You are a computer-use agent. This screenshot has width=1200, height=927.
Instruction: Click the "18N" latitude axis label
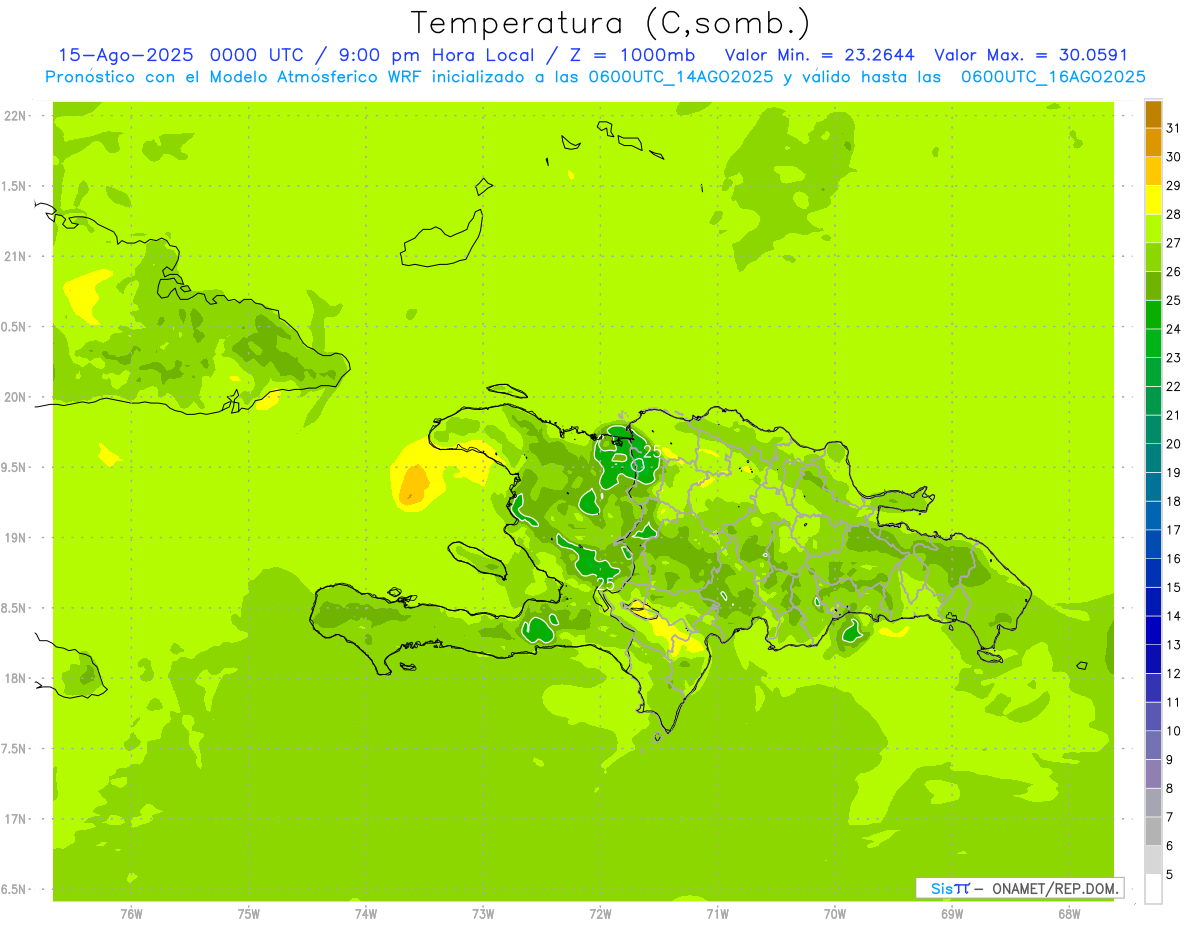pyautogui.click(x=16, y=679)
